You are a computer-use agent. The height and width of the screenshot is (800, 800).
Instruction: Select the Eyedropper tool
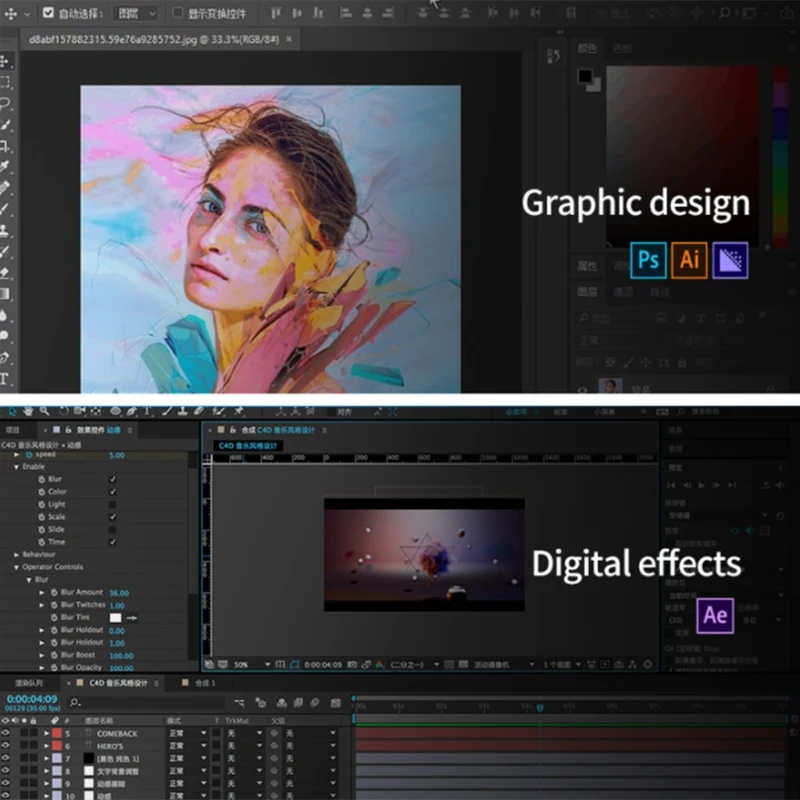tap(6, 166)
